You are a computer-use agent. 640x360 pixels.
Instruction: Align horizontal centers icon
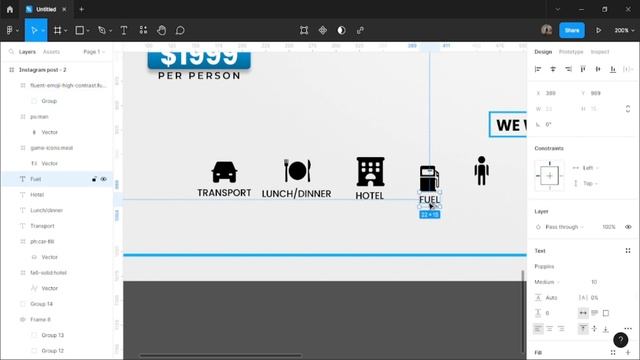[x=553, y=69]
